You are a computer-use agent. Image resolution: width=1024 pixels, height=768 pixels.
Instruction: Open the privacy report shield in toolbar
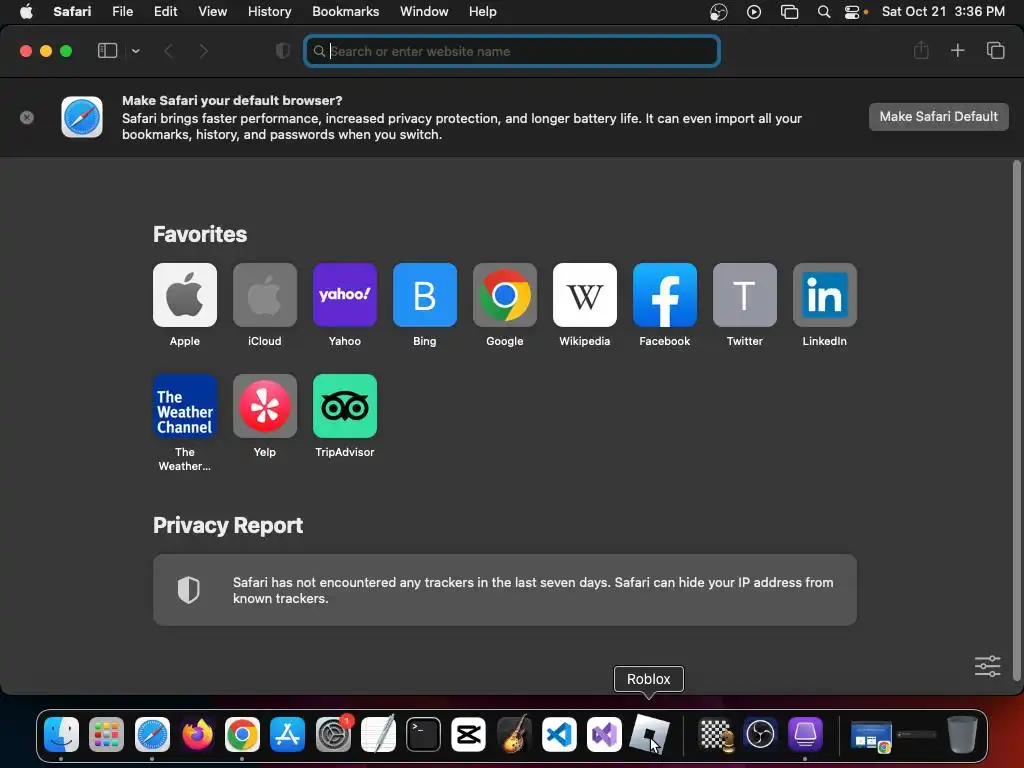point(283,51)
